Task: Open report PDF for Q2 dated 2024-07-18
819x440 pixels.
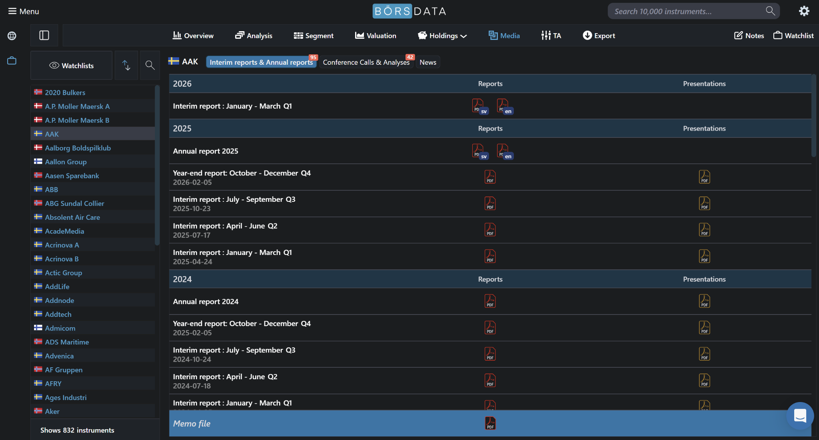Action: pos(490,380)
